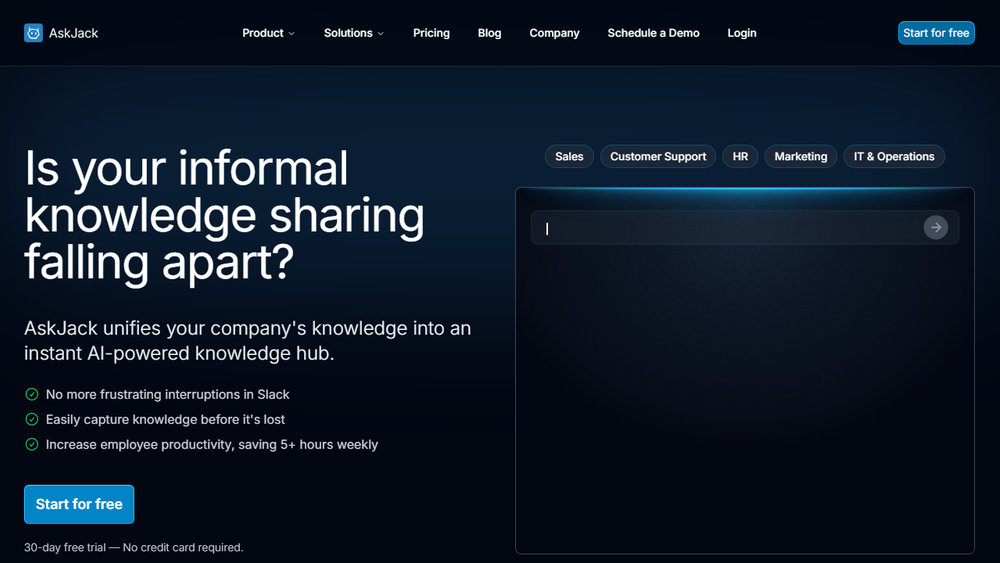The width and height of the screenshot is (1000, 563).
Task: Click the subheading about AI-powered knowledge hub
Action: [247, 340]
